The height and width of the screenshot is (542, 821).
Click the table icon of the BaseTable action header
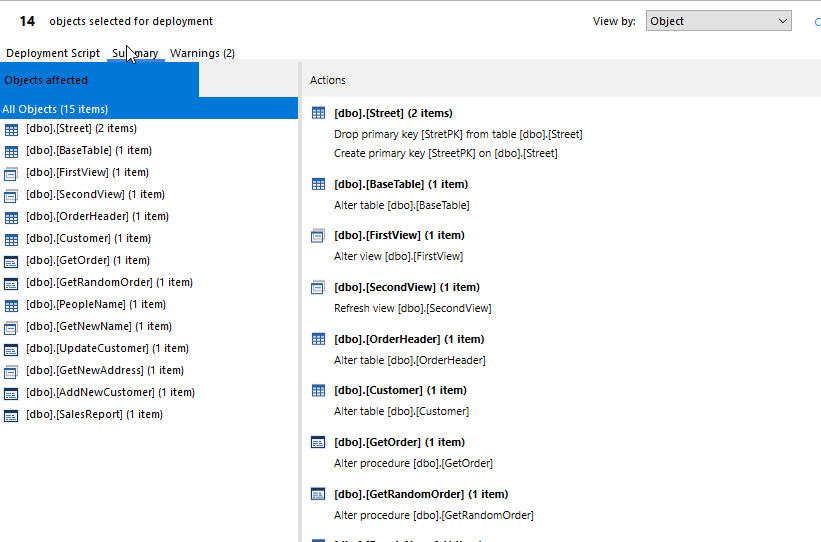coord(318,184)
